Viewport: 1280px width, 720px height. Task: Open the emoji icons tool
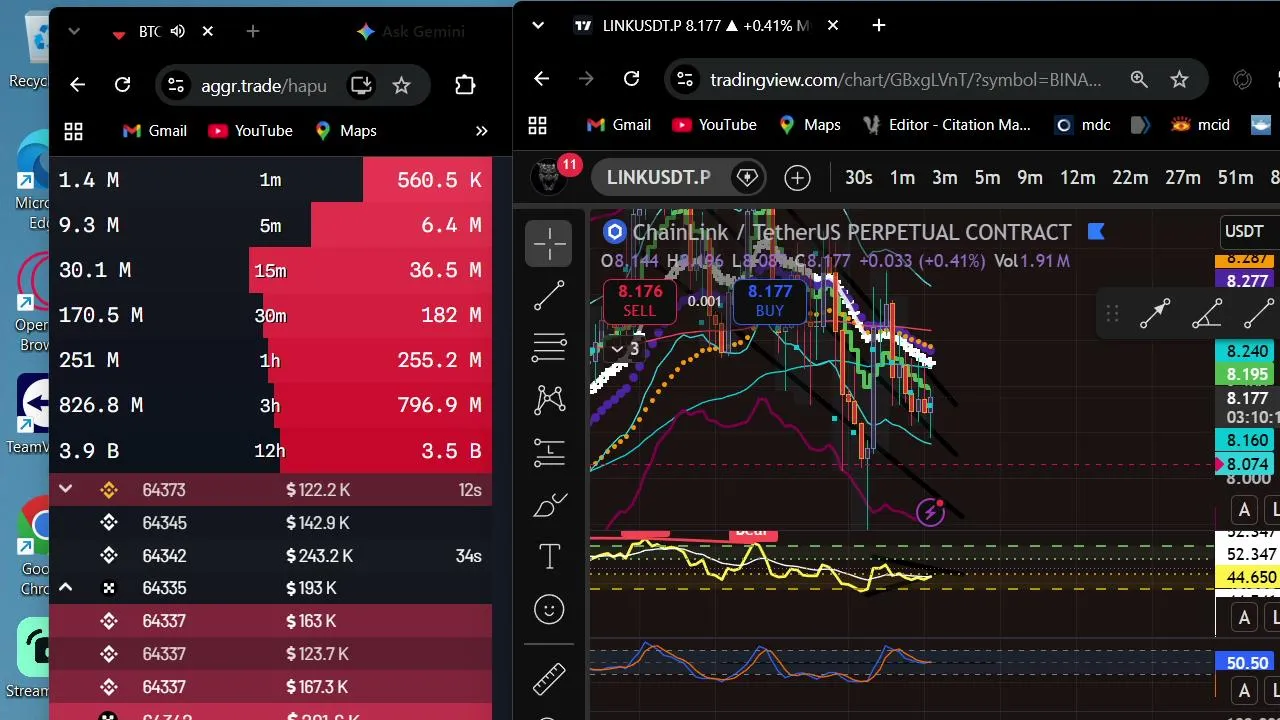[549, 609]
